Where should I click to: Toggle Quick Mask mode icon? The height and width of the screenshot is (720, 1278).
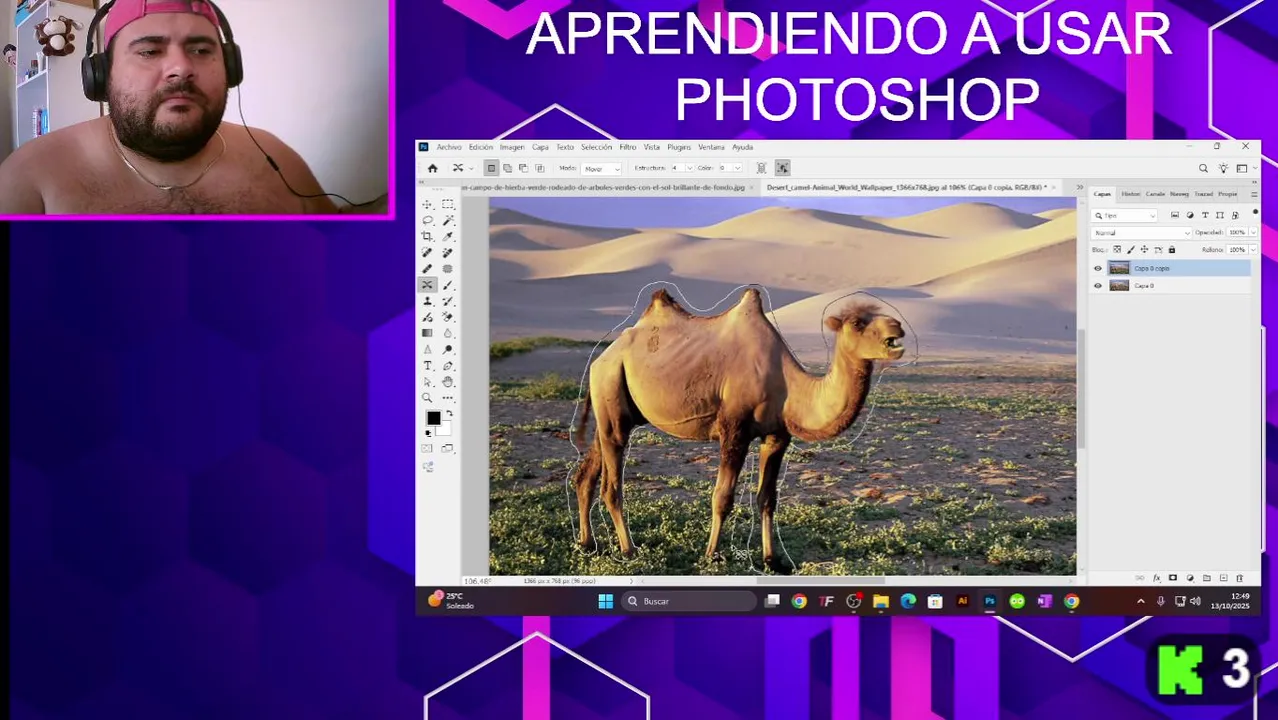point(426,448)
